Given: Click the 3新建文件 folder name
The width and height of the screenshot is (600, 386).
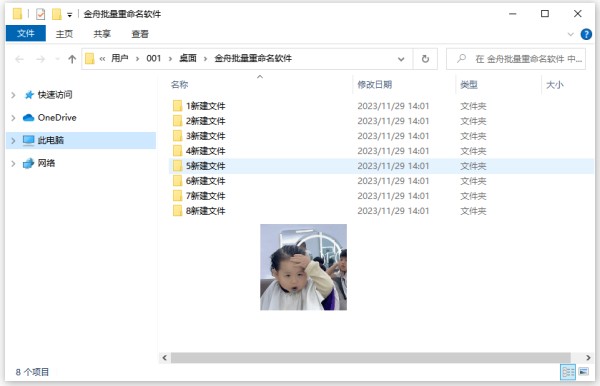Looking at the screenshot, I should click(205, 136).
